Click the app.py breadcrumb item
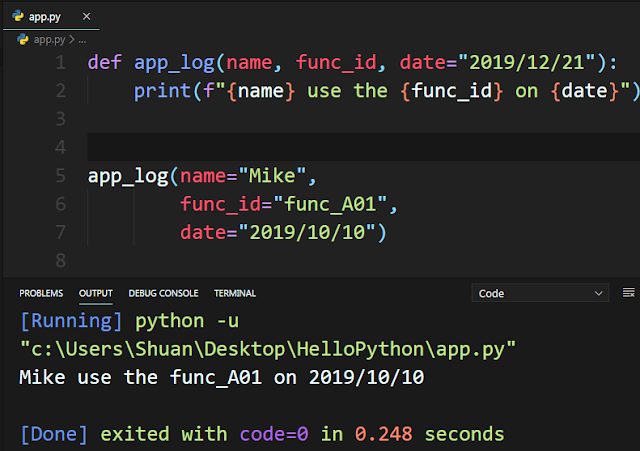 click(49, 40)
